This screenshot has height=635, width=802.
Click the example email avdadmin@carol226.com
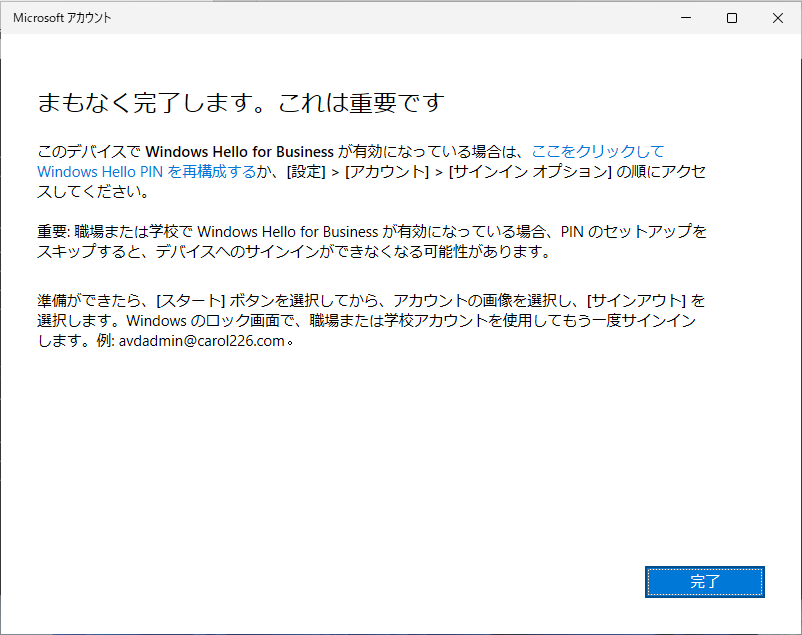202,341
